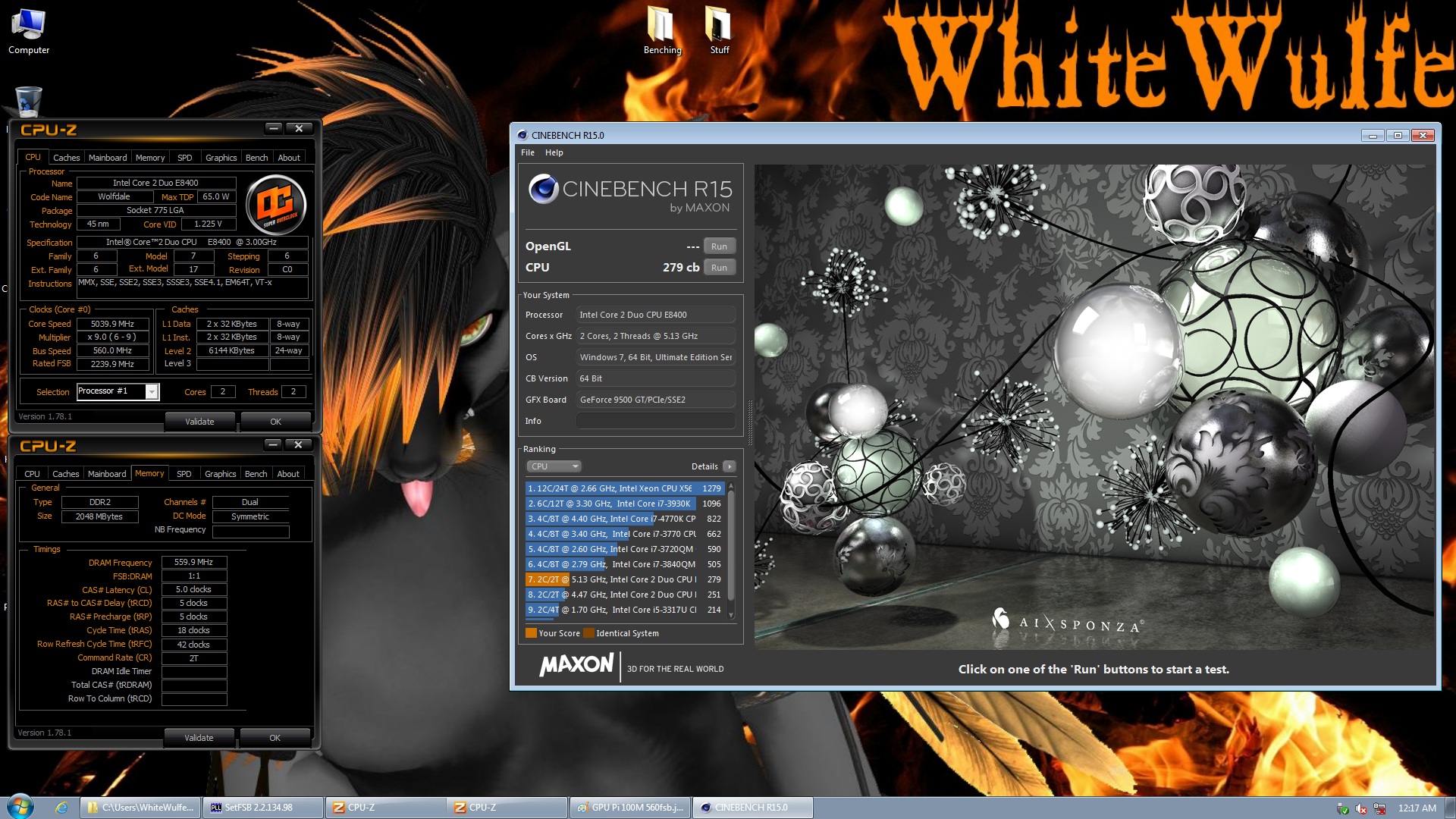Open Bench tab in upper CPU-Z
Image resolution: width=1456 pixels, height=819 pixels.
point(257,158)
